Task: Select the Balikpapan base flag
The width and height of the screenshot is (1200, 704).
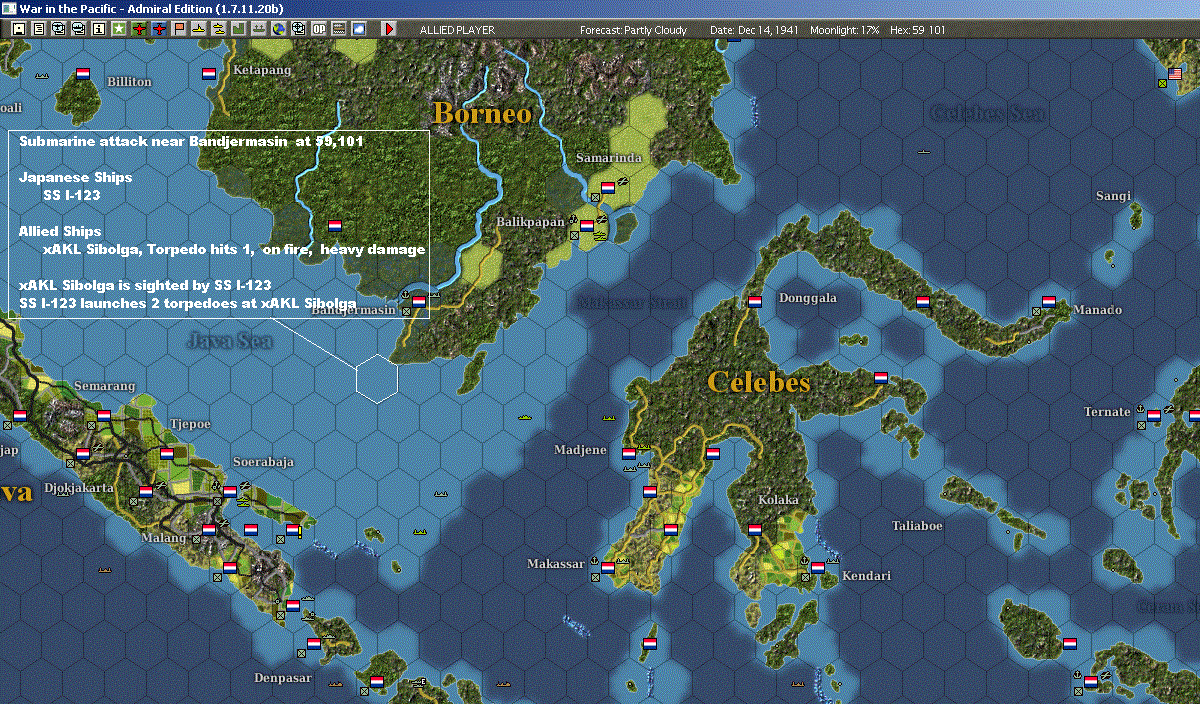Action: 587,226
